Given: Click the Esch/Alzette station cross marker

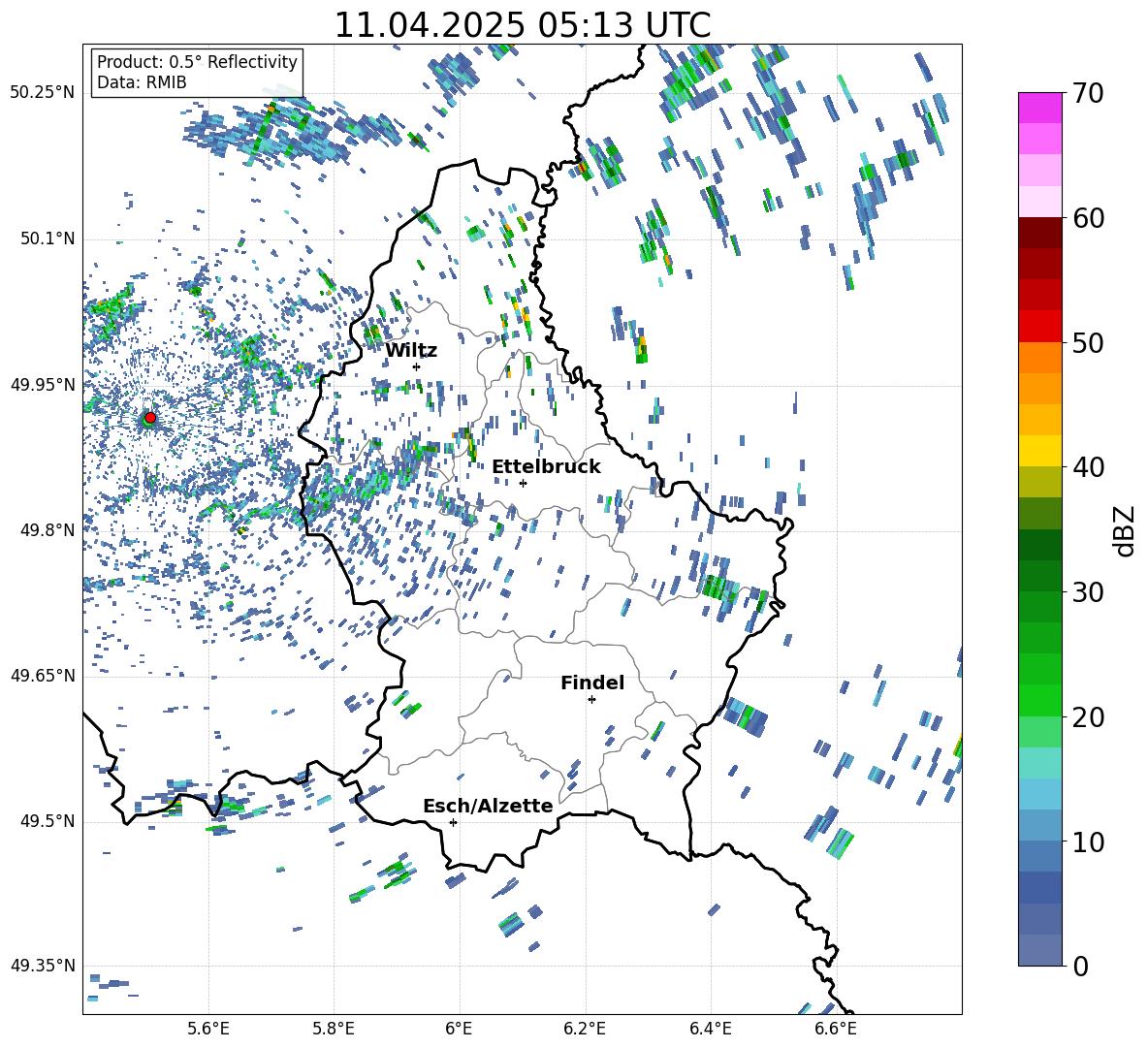Looking at the screenshot, I should [453, 822].
